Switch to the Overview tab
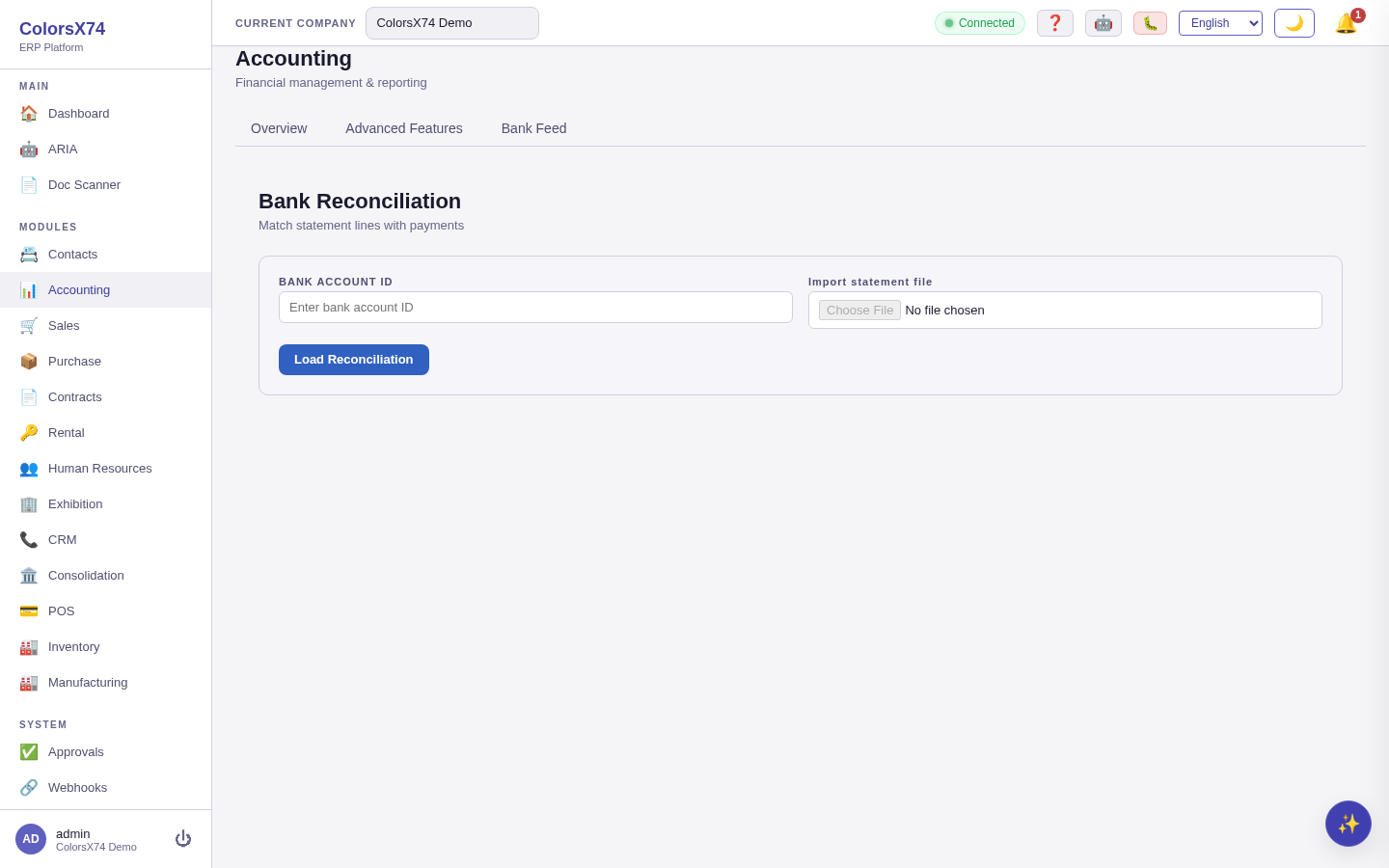1389x868 pixels. [279, 128]
